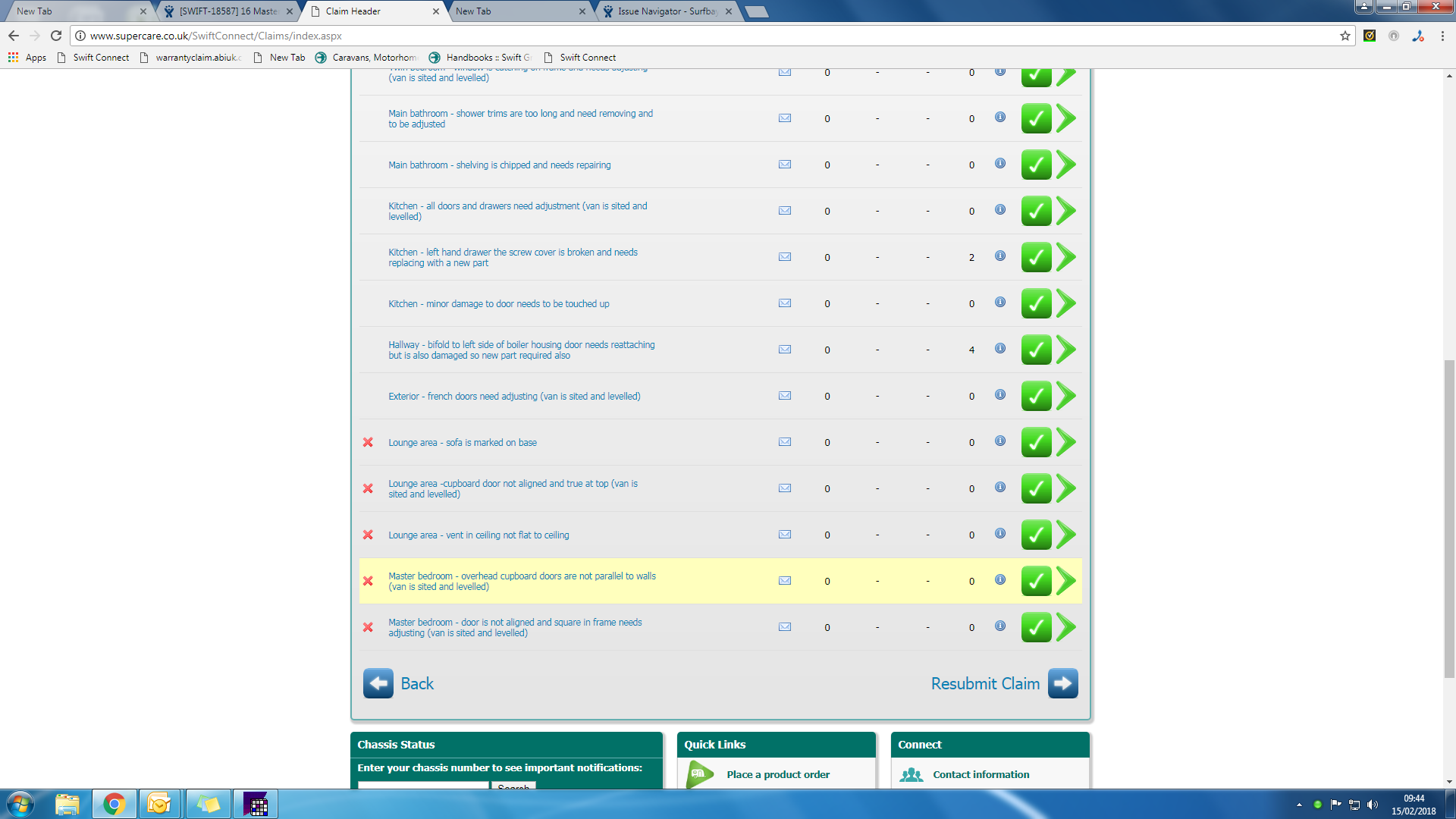Switch to SWIFT-18587 browser tab
1456x819 pixels.
227,11
